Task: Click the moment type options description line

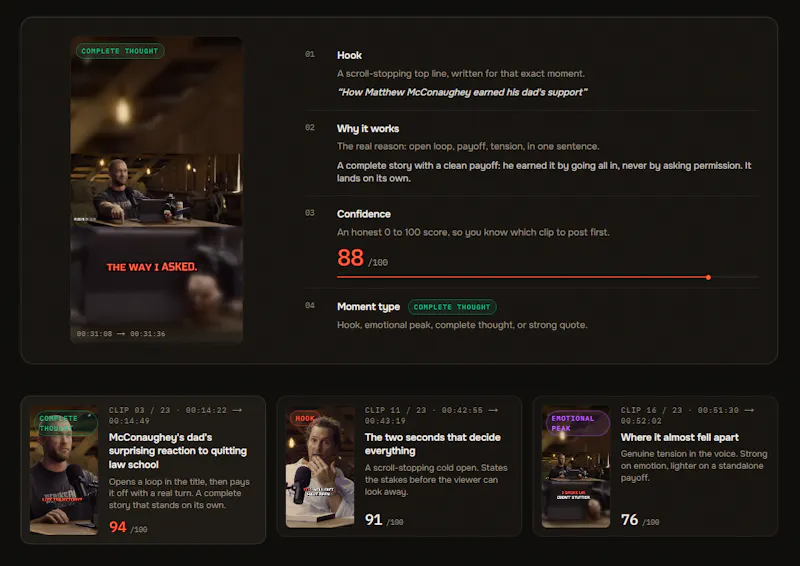Action: click(x=462, y=325)
